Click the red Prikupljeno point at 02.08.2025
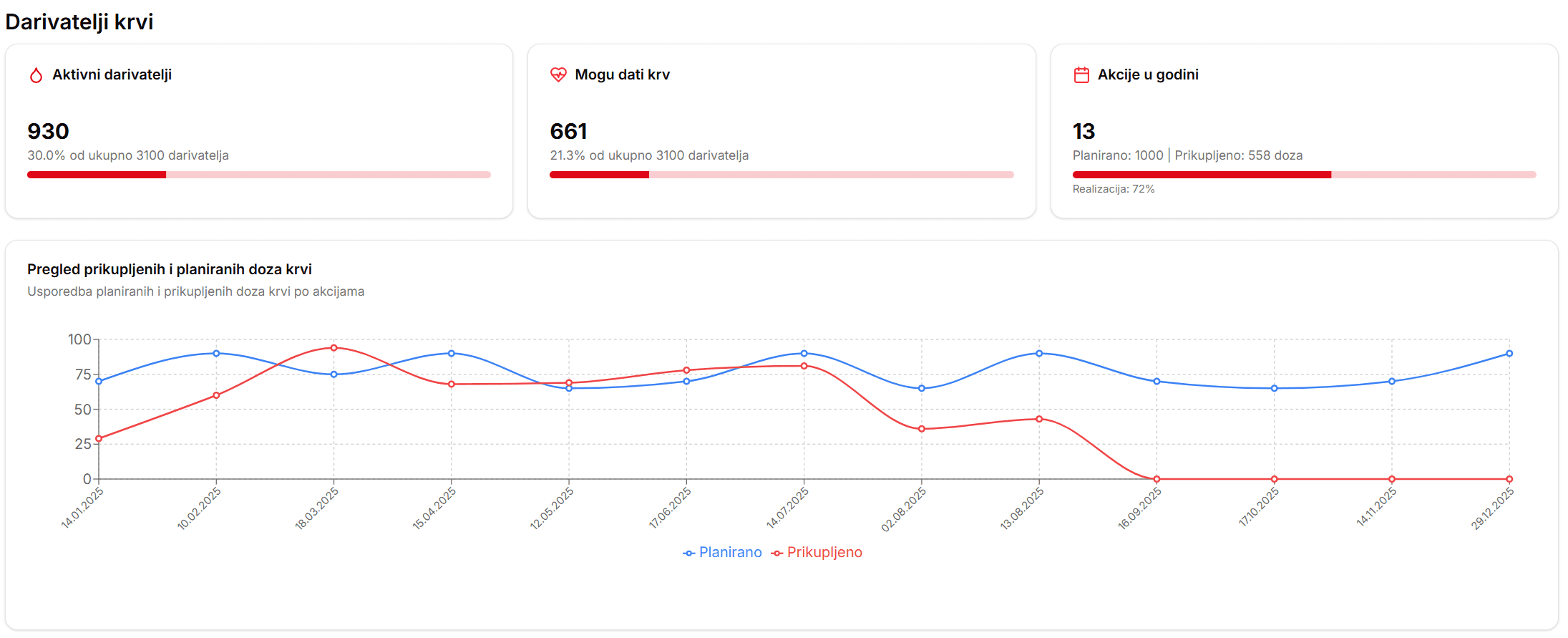1568x638 pixels. tap(922, 429)
